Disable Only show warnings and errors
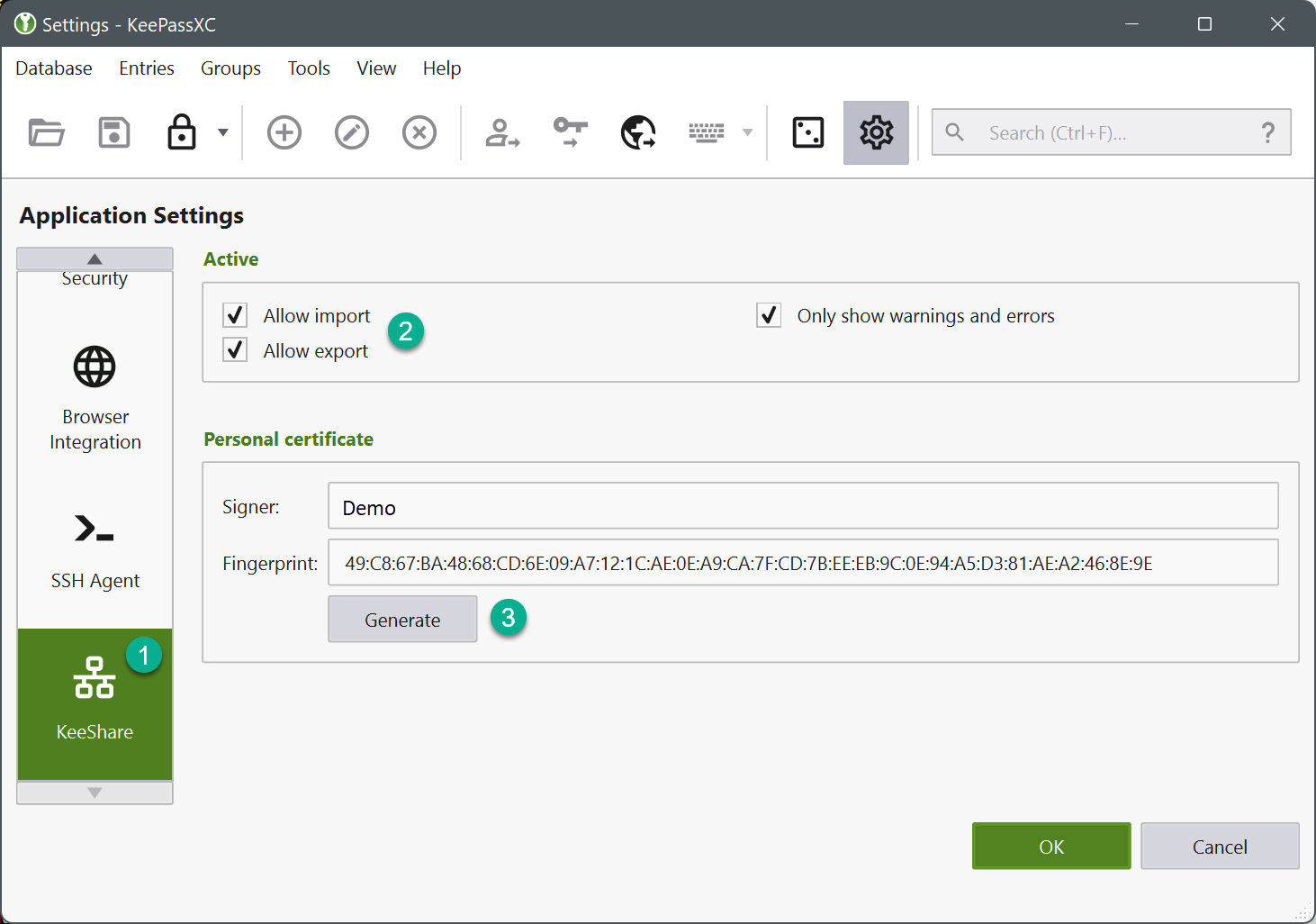The image size is (1316, 924). point(769,315)
